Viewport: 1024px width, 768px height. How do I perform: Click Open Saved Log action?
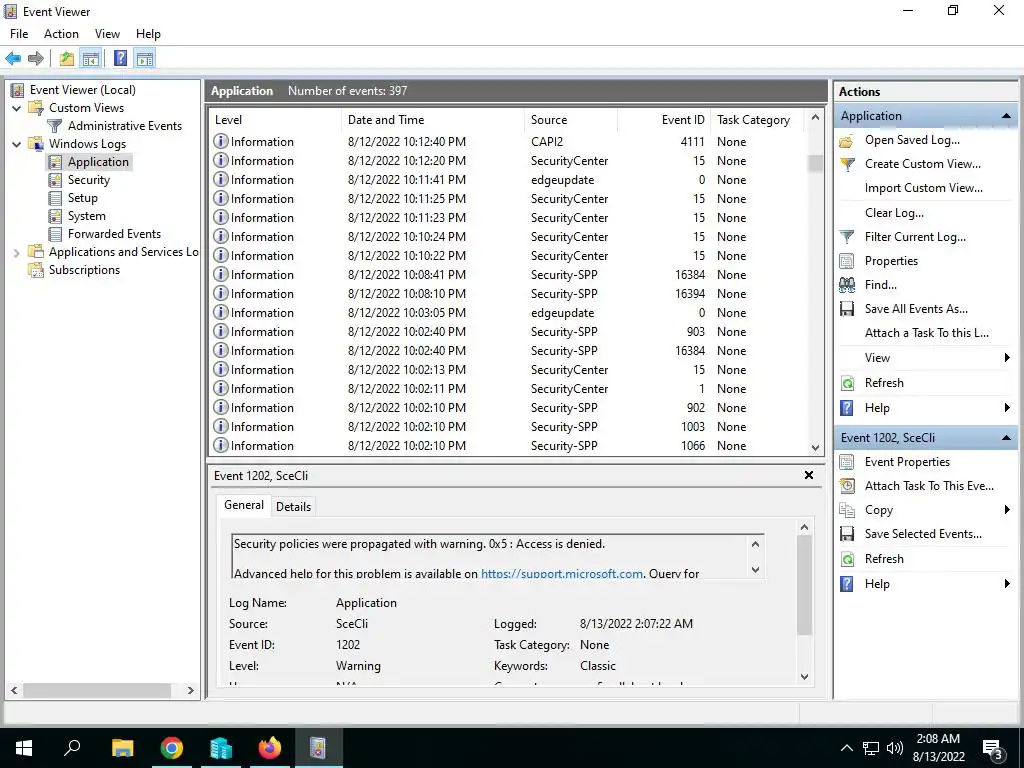912,140
